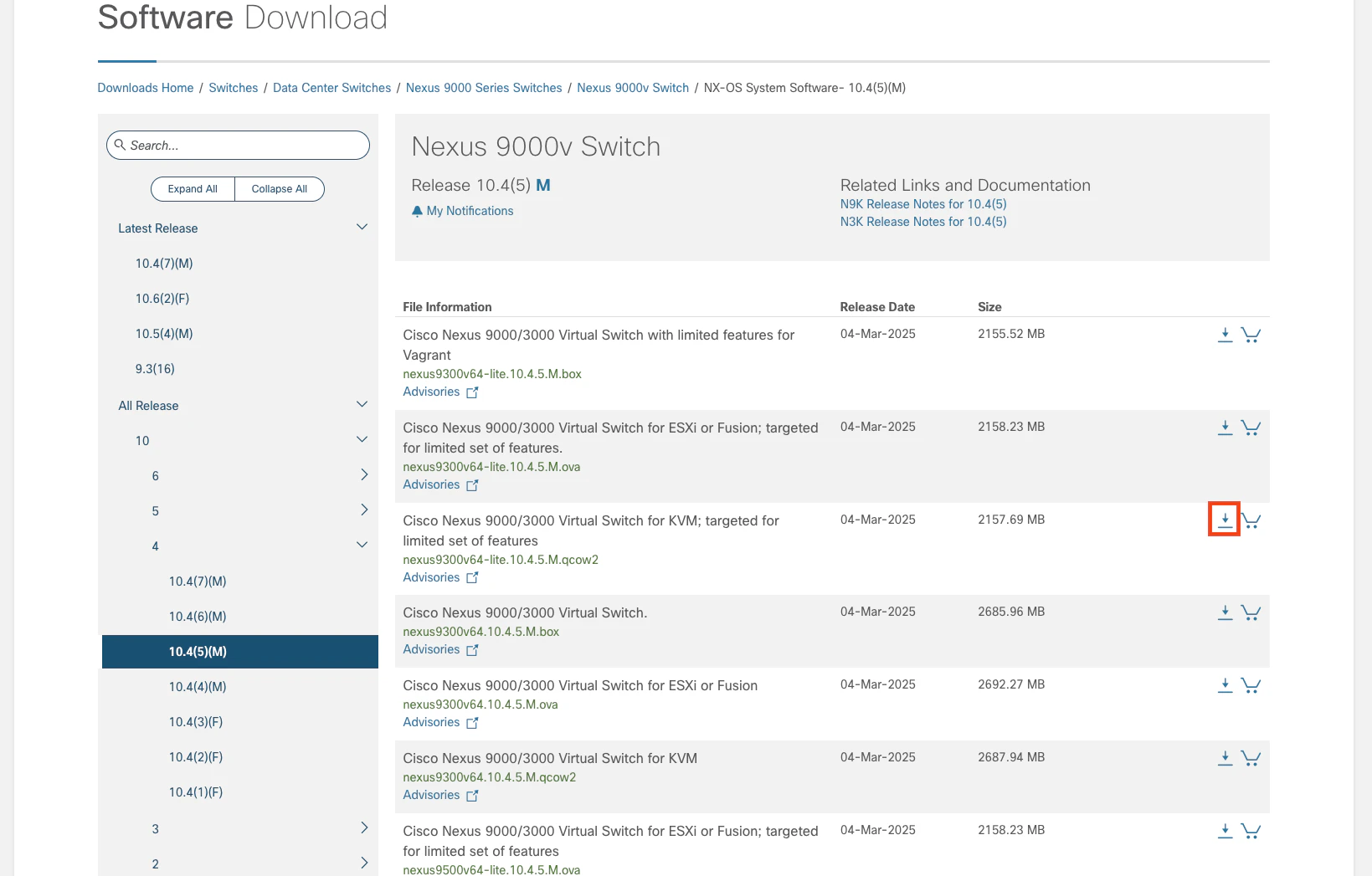The width and height of the screenshot is (1372, 876).
Task: Open Advisories for nexus9300v64-lite.10.4.5.M.qcow2
Action: click(x=431, y=577)
